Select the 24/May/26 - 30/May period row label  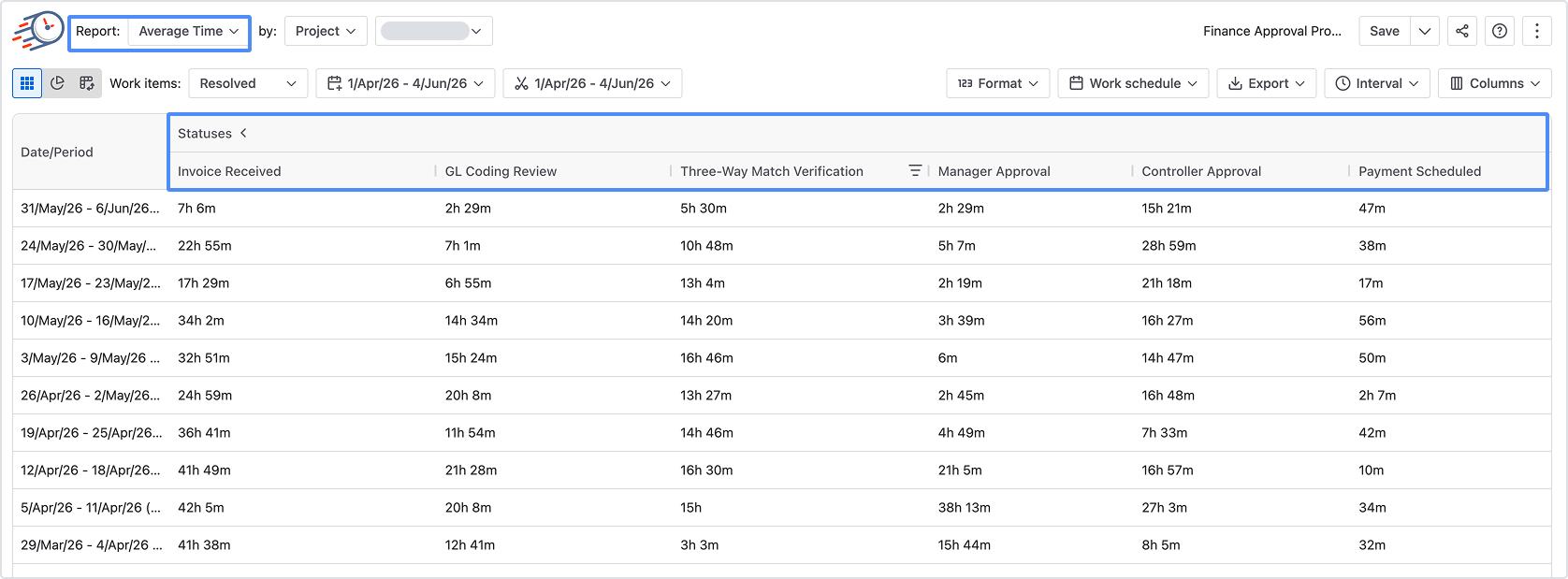pyautogui.click(x=89, y=246)
